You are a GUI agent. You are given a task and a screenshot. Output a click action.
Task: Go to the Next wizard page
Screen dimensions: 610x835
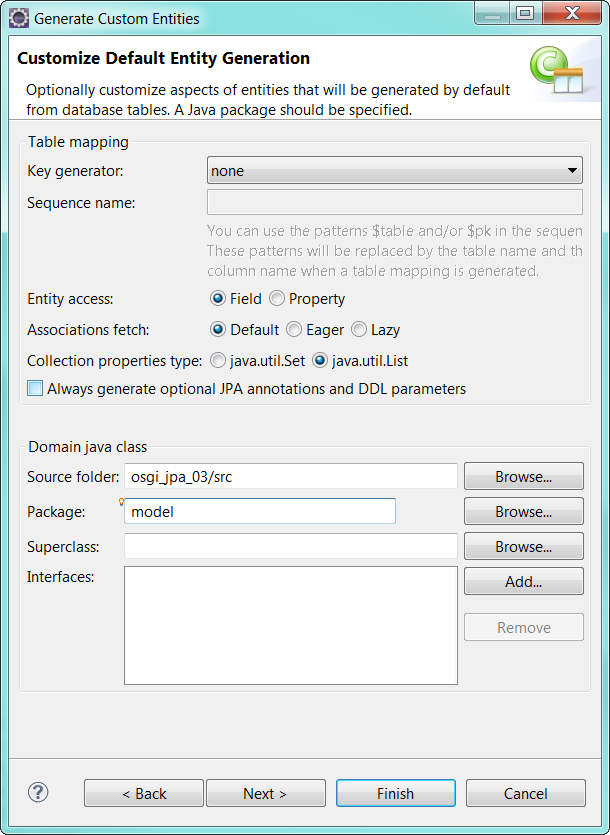(x=264, y=793)
